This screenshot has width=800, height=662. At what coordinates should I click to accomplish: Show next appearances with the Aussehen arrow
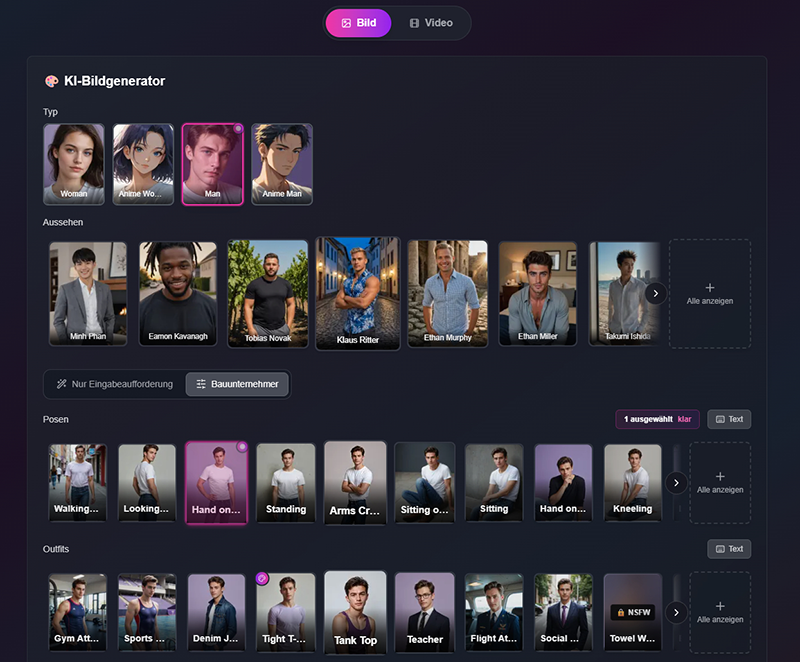coord(656,293)
